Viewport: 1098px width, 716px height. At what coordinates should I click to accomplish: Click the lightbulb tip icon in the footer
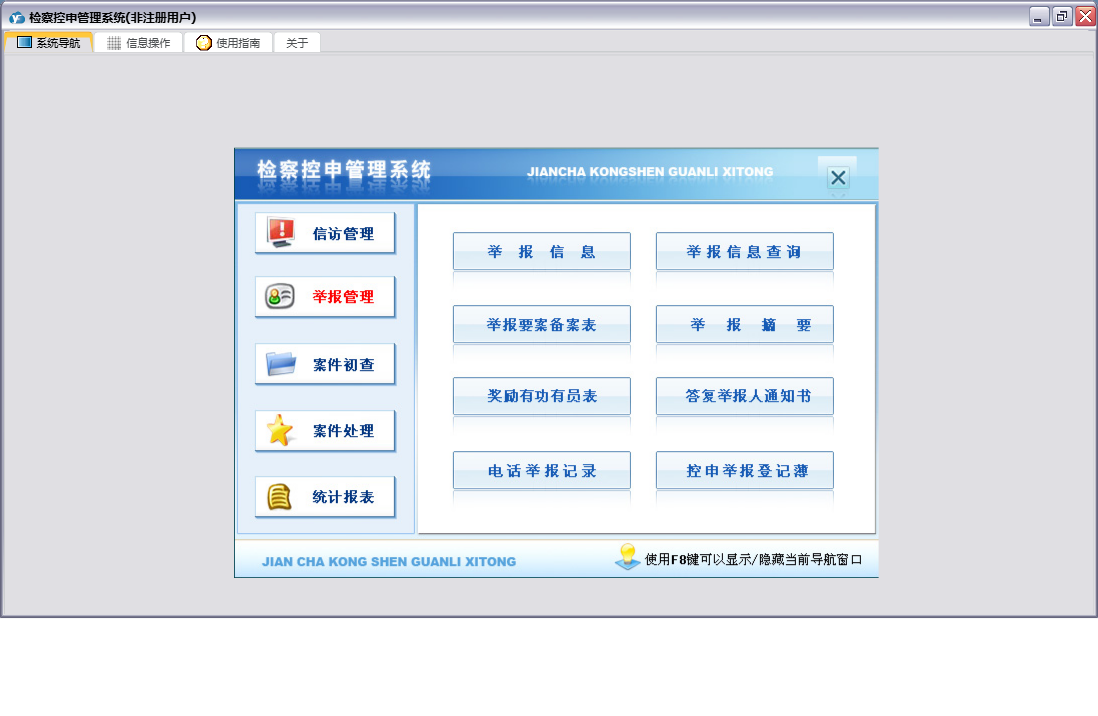pyautogui.click(x=627, y=556)
